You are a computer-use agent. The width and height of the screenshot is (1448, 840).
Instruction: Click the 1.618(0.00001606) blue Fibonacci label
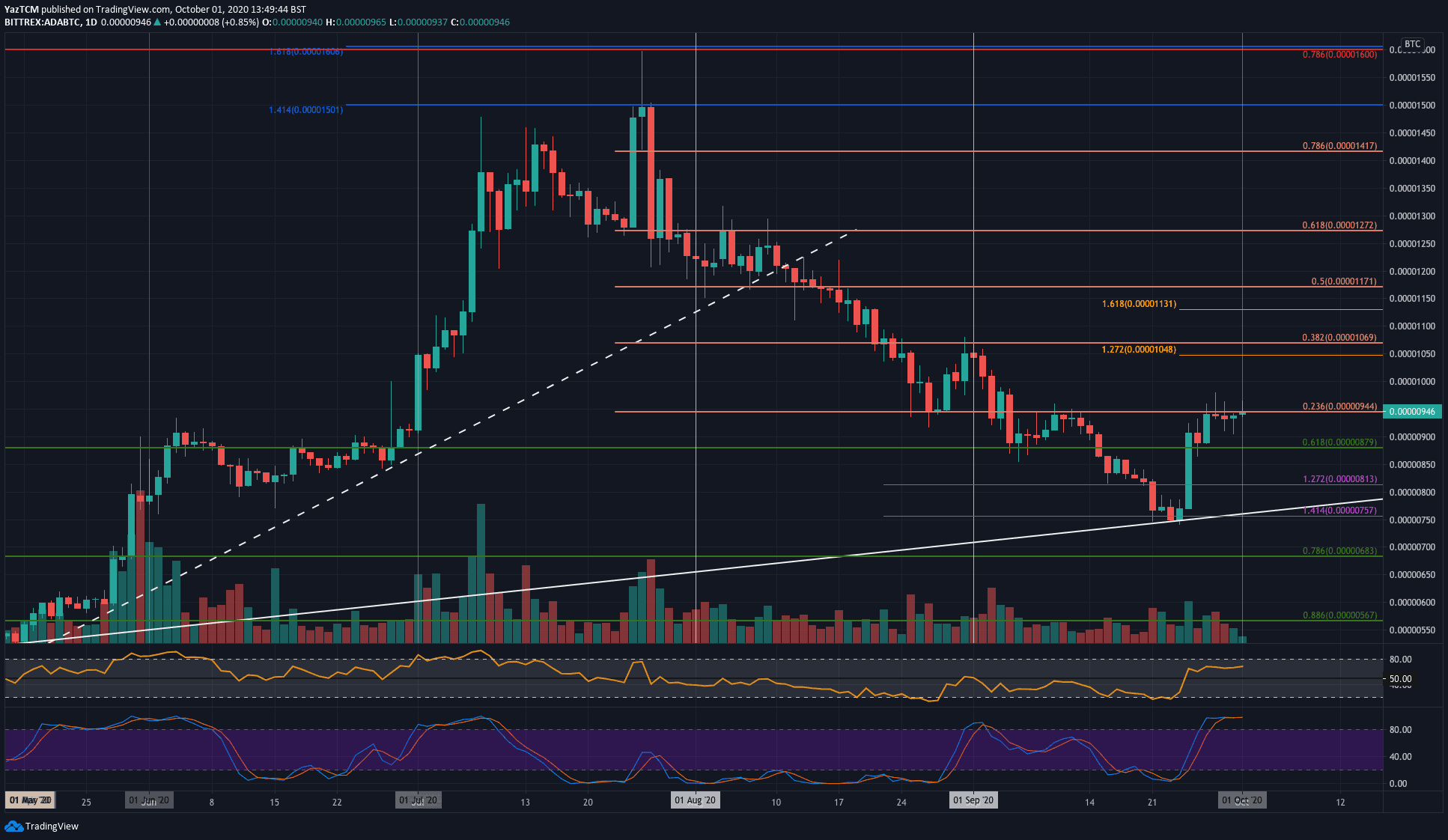click(305, 52)
